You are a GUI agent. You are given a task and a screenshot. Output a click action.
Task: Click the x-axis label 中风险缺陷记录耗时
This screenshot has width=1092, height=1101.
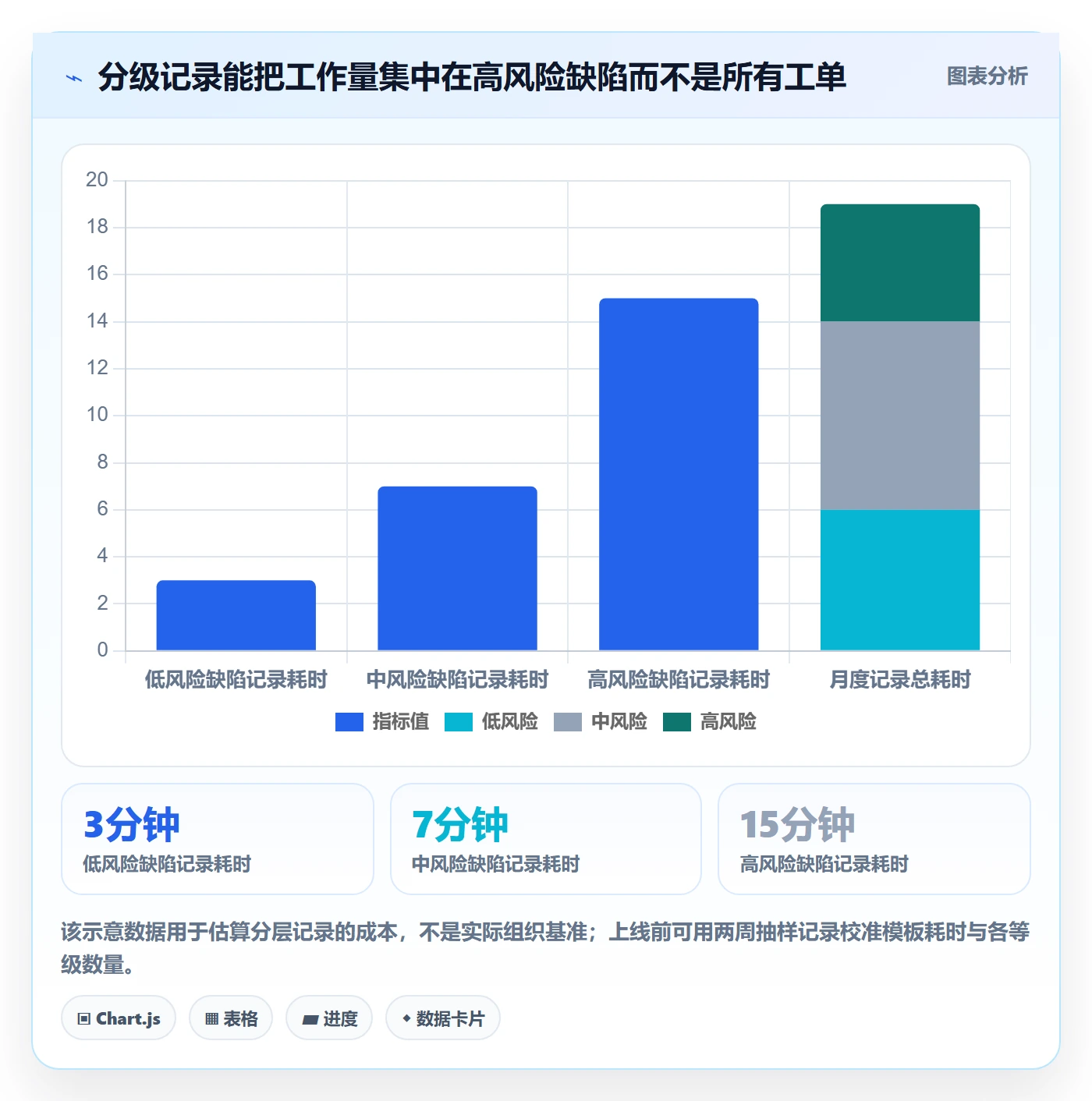click(458, 680)
